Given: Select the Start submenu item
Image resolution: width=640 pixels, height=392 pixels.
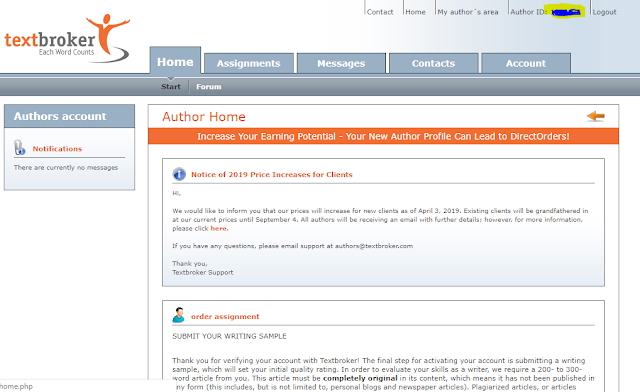Looking at the screenshot, I should (x=171, y=87).
